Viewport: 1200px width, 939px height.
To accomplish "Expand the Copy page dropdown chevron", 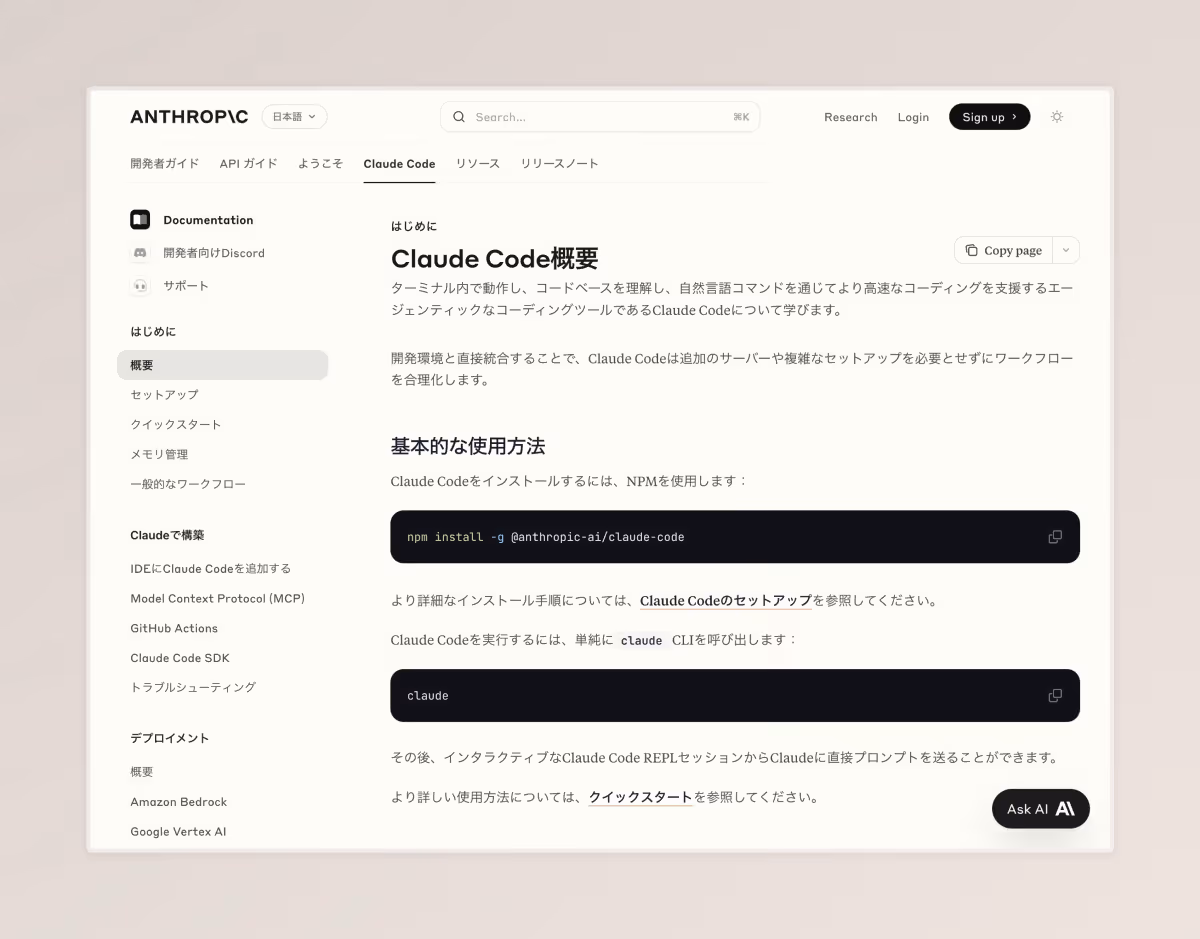I will tap(1066, 250).
